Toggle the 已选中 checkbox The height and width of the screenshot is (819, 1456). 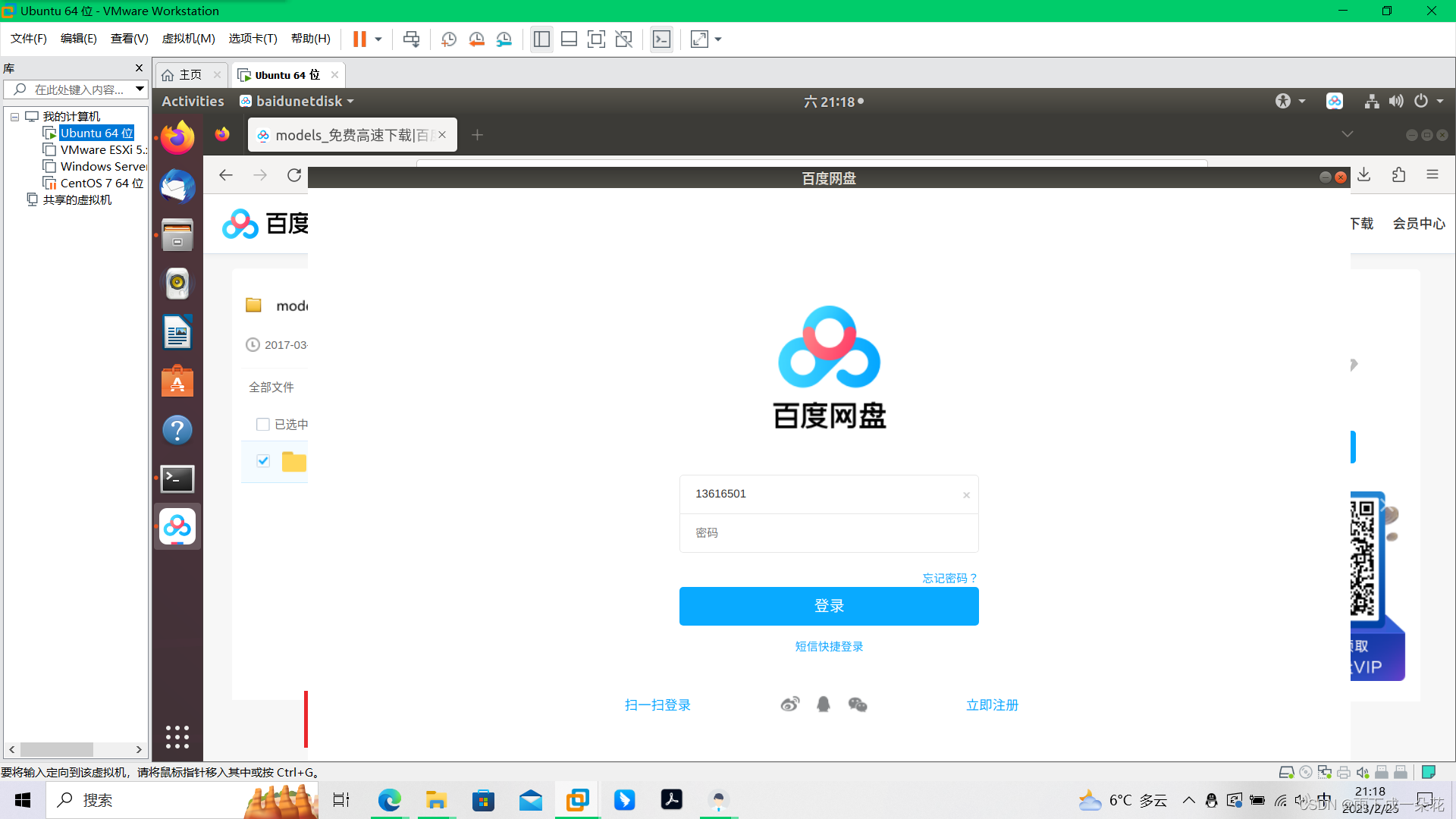[262, 424]
